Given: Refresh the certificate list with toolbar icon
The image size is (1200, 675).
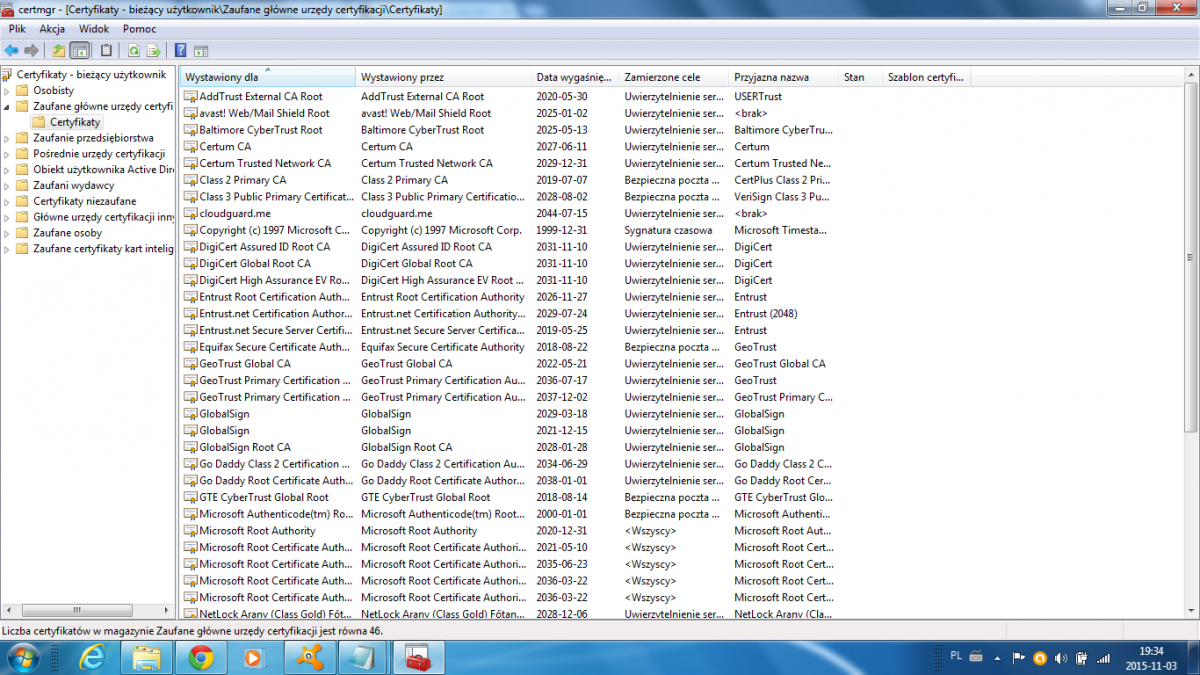Looking at the screenshot, I should click(134, 50).
